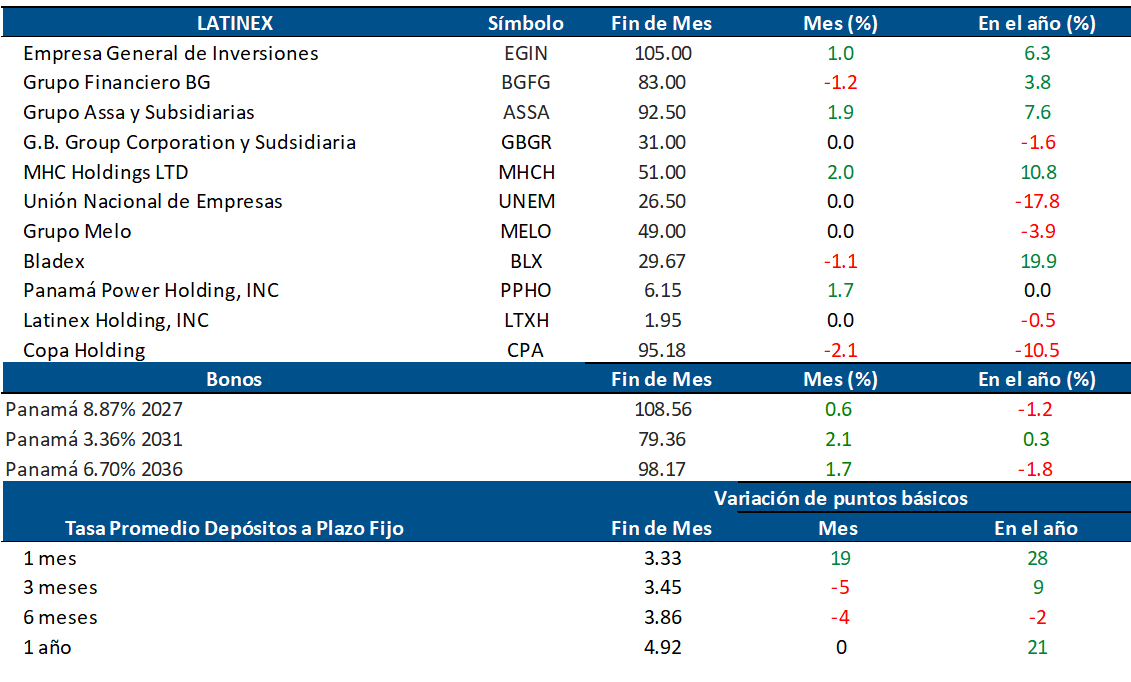Image resolution: width=1131 pixels, height=682 pixels.
Task: Click the 10.8 yearly change value
Action: pos(1038,172)
